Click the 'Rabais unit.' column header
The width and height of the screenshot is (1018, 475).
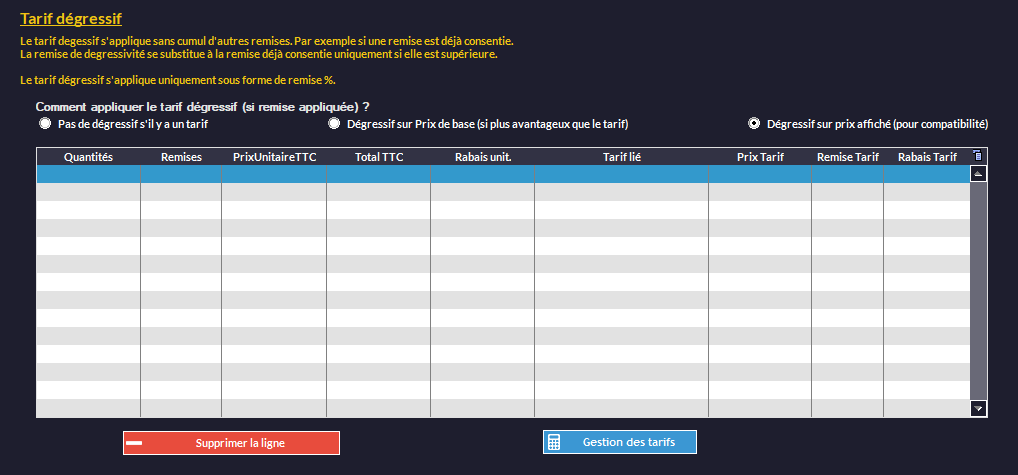click(x=483, y=157)
